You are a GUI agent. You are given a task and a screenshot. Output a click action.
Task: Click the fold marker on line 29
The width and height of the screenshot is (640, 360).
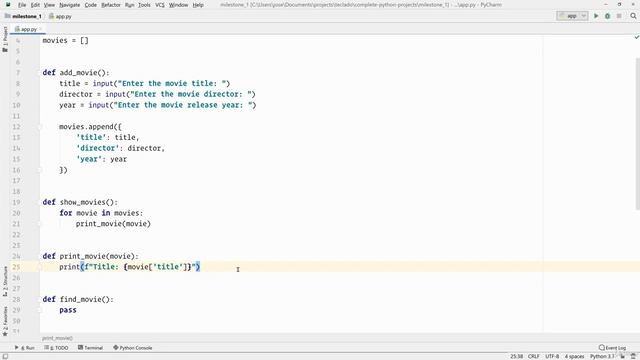click(x=40, y=310)
